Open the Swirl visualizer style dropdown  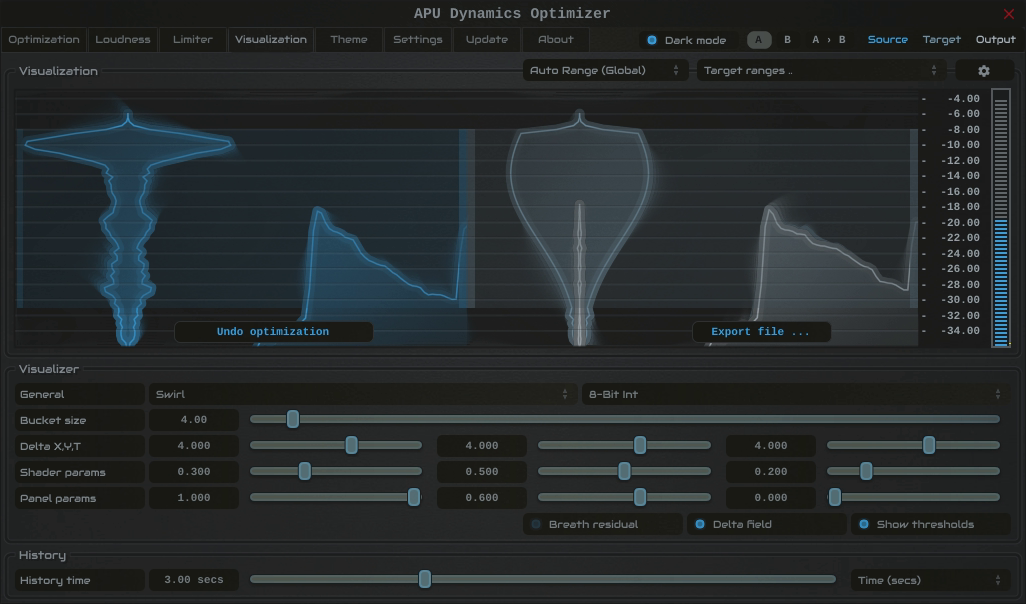[x=362, y=394]
